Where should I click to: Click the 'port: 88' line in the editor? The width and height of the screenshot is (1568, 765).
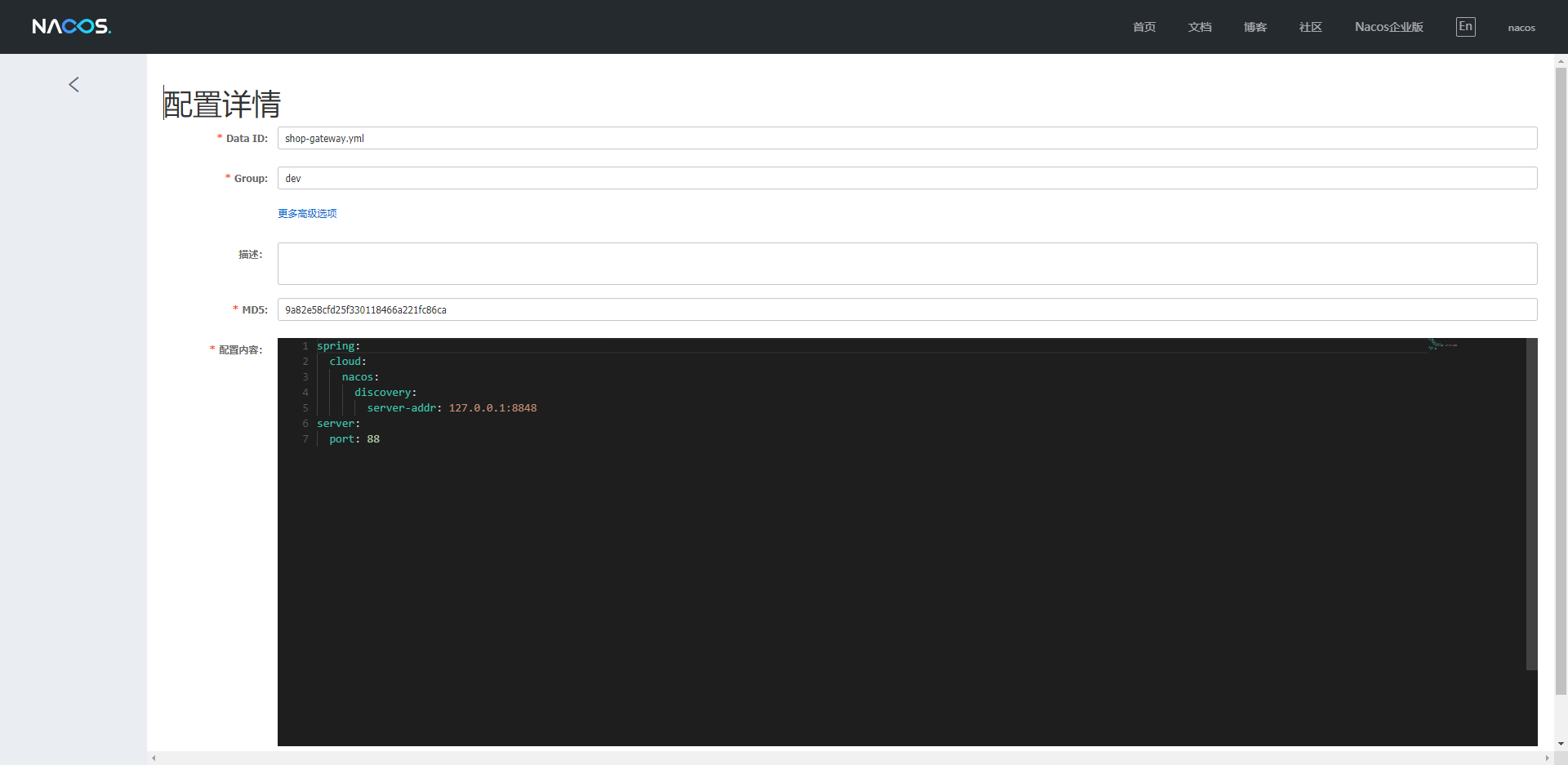pyautogui.click(x=354, y=439)
